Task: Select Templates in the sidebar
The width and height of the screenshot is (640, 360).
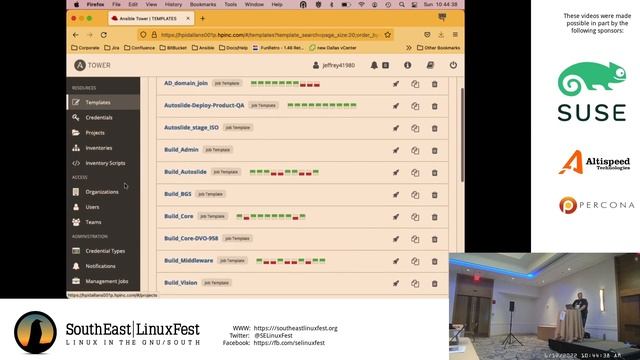Action: [x=103, y=102]
